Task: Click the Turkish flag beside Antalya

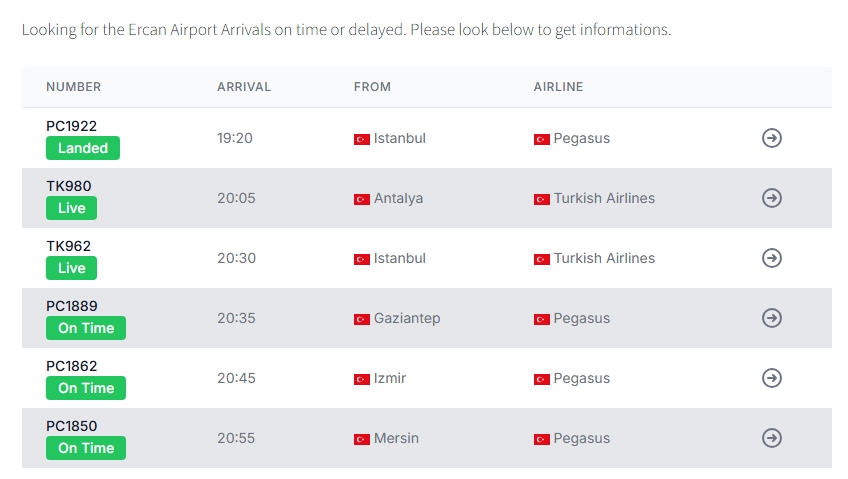Action: pos(362,199)
